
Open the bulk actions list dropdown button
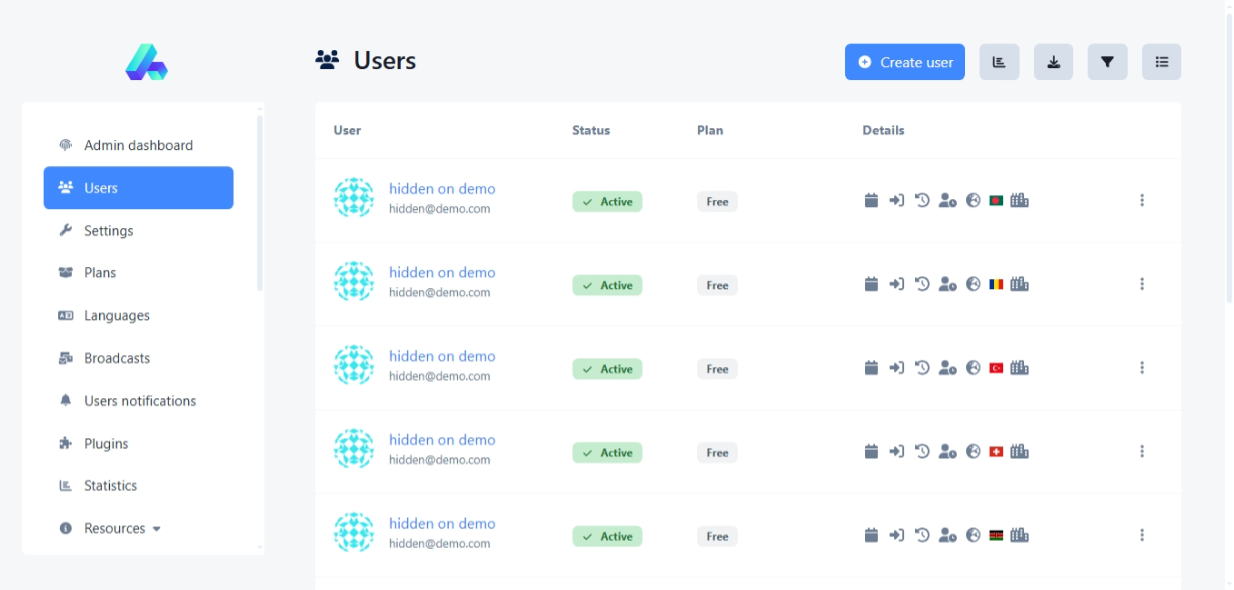point(1161,62)
